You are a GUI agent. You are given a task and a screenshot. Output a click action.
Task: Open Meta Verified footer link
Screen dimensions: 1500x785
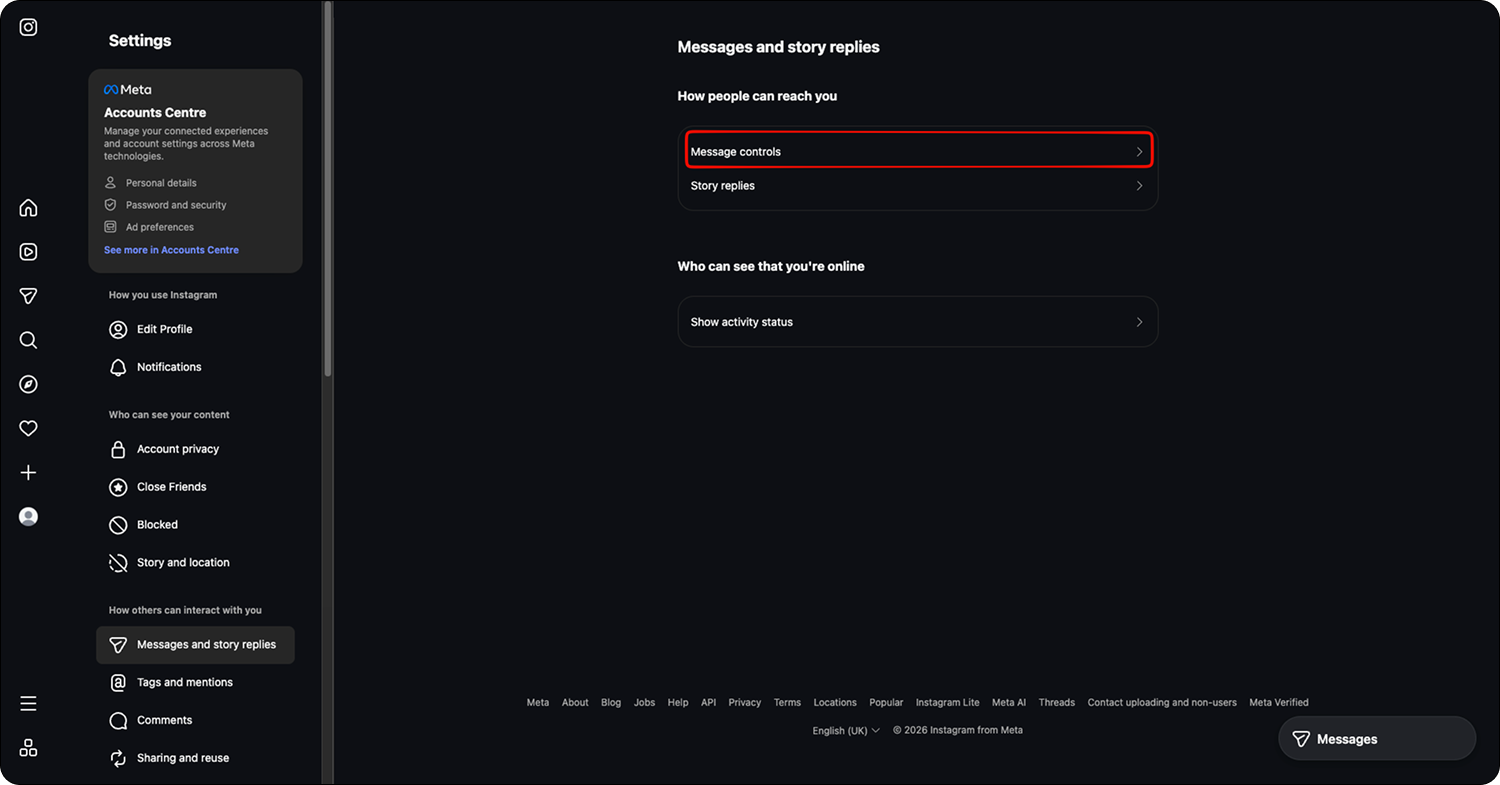point(1279,702)
